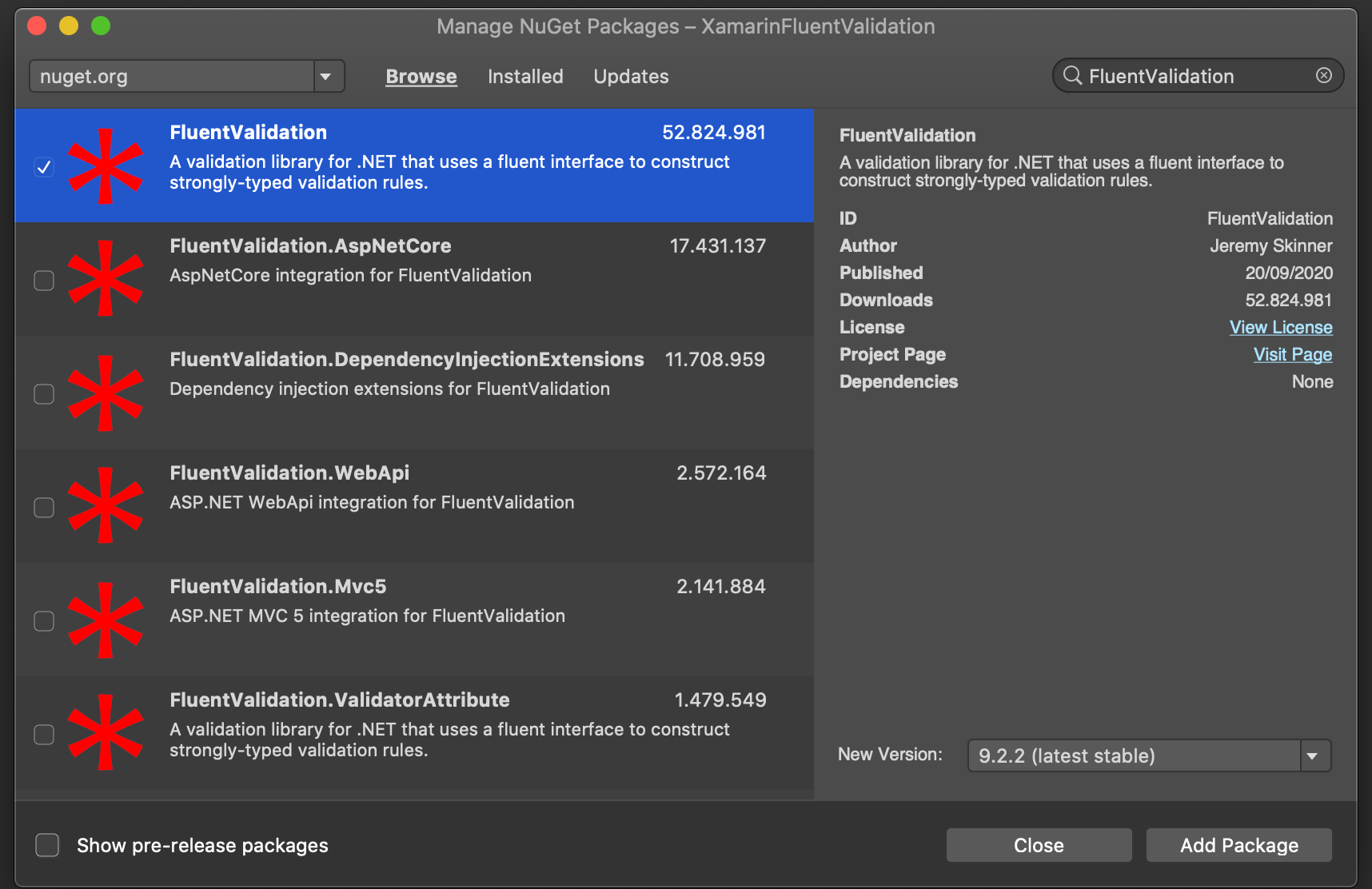
Task: Click 'ASP.NET MVC 5 integration' description
Action: click(367, 616)
